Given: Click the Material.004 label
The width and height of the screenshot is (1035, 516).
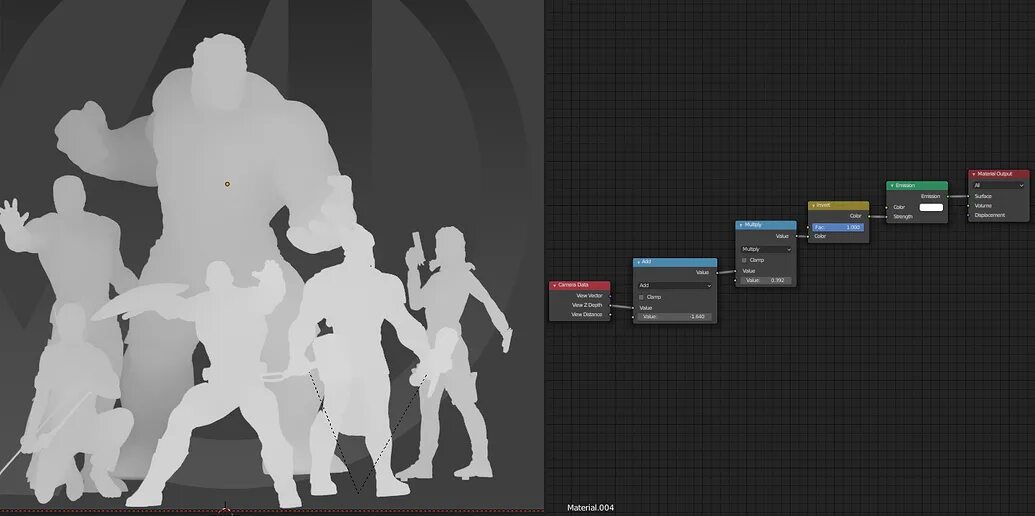Looking at the screenshot, I should (590, 507).
